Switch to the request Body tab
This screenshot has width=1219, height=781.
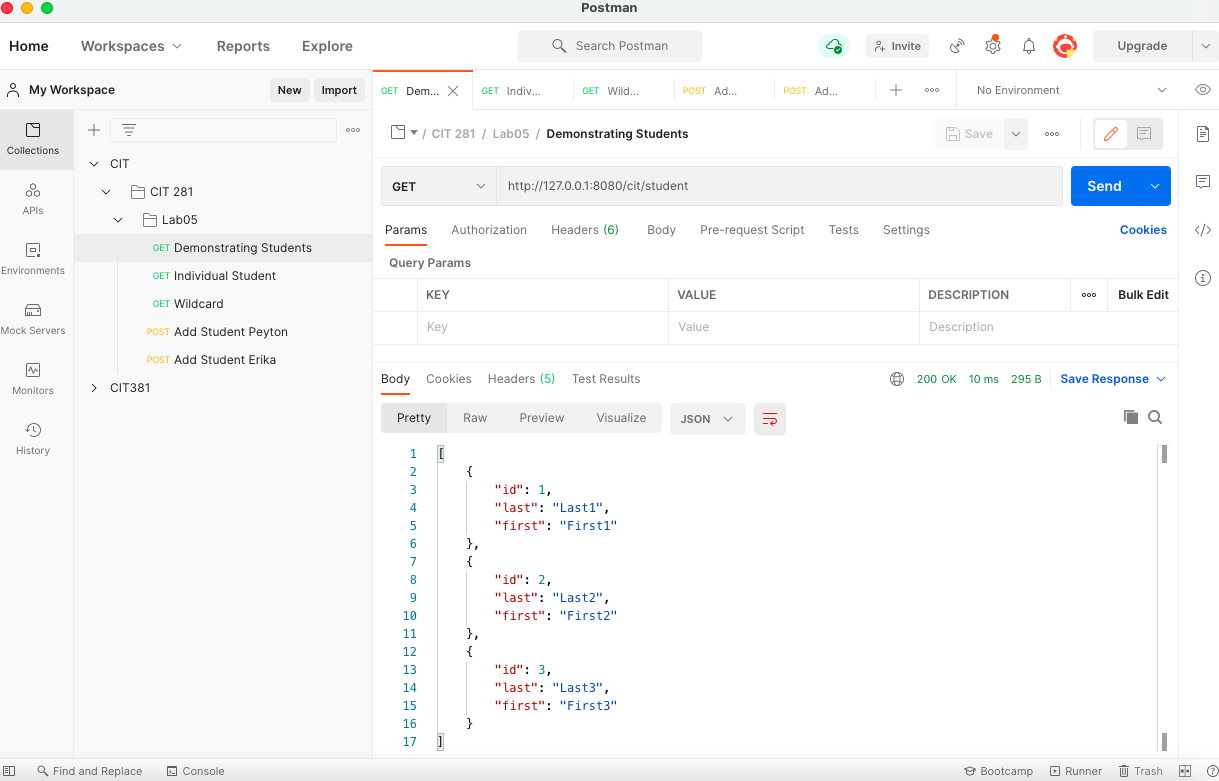[661, 230]
